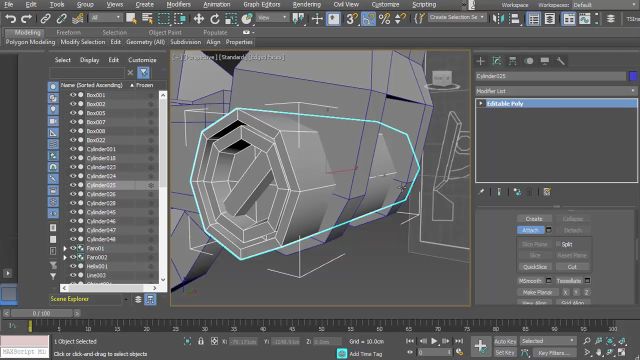Open the Hierarchy tab in command panel
The height and width of the screenshot is (360, 640).
513,61
